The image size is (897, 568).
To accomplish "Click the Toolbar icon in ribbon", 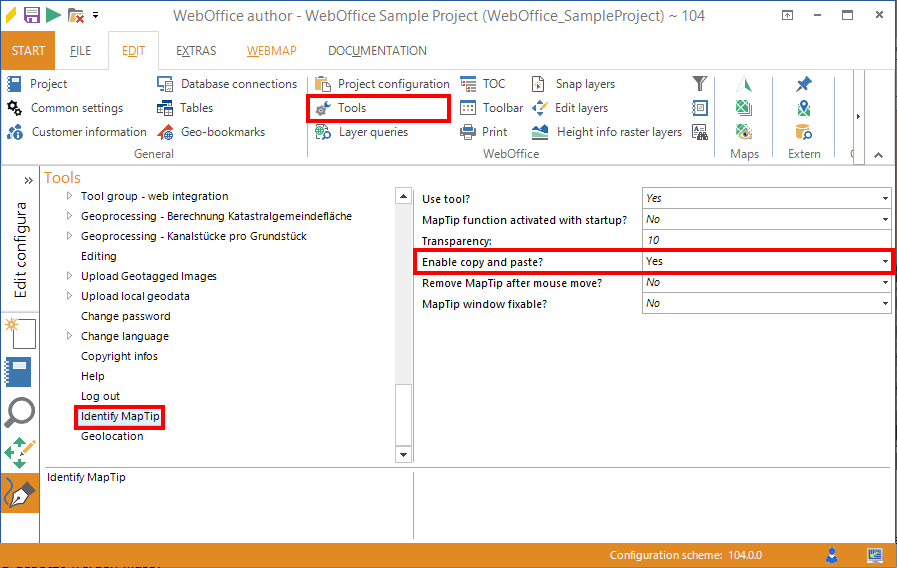I will 468,108.
